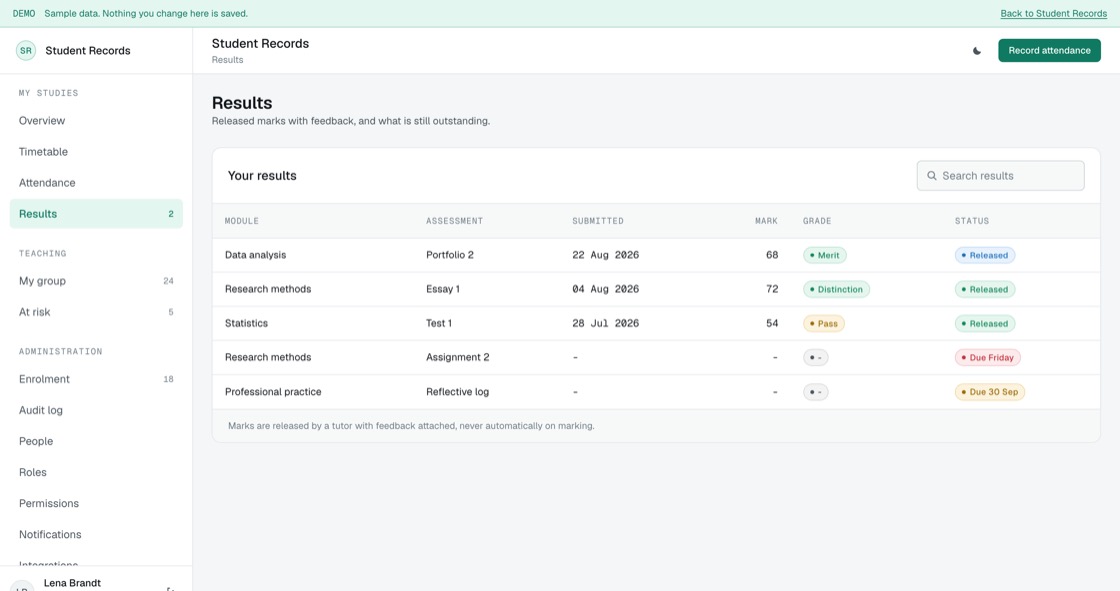Click the Due Friday status badge
Viewport: 1120px width, 591px height.
[x=987, y=357]
